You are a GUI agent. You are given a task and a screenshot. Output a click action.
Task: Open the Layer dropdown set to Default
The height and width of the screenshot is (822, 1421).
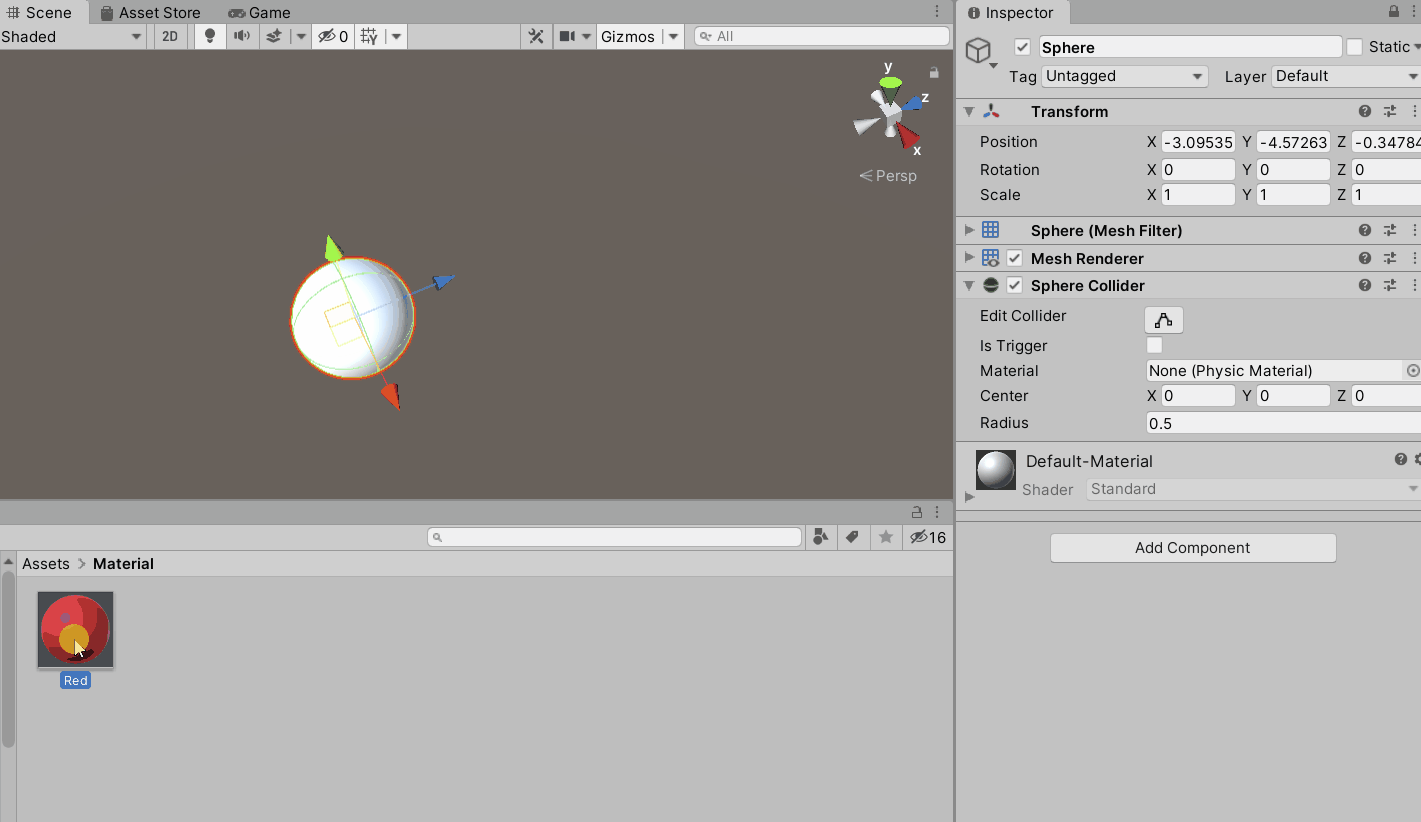pos(1344,76)
